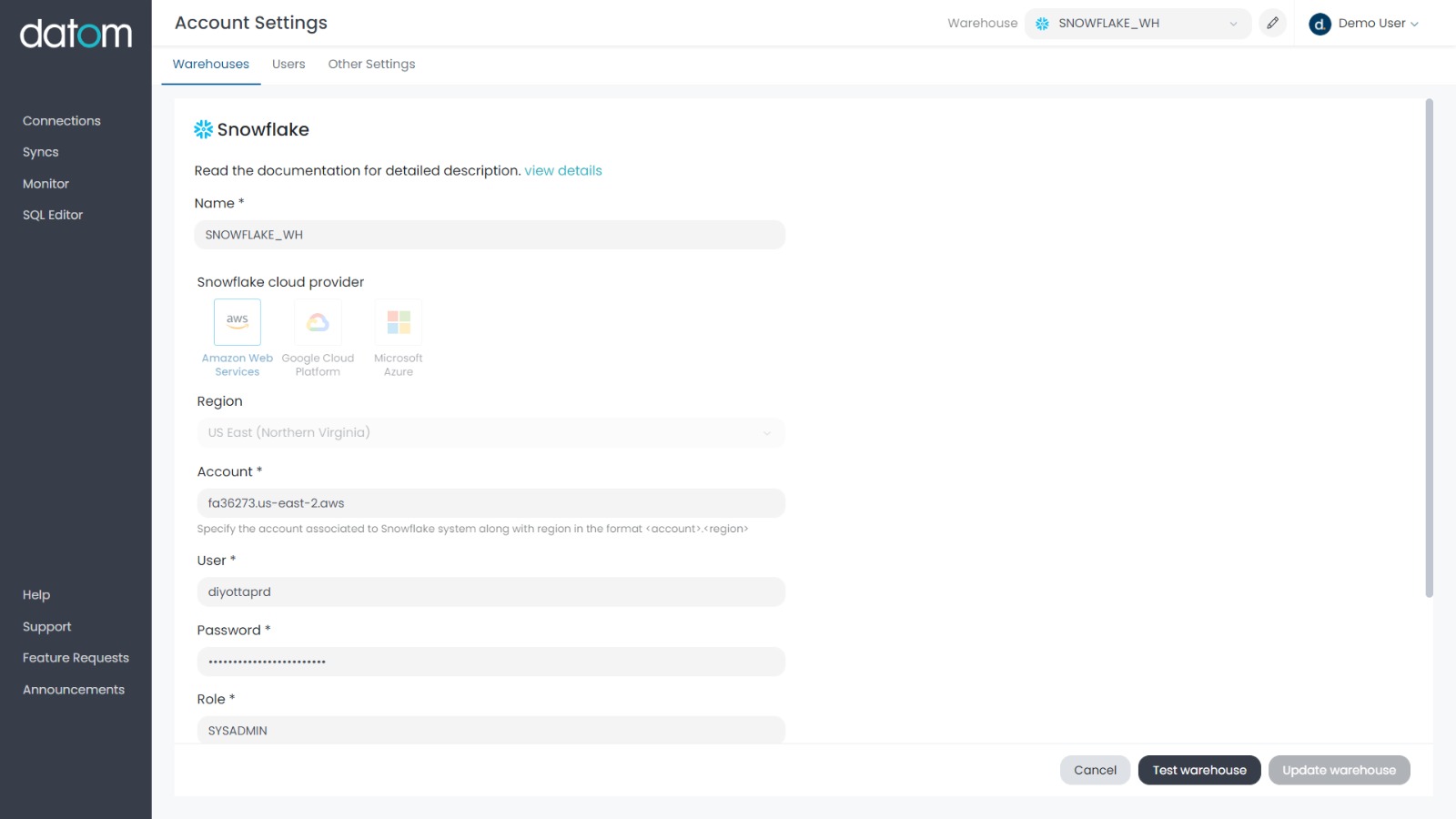Select the Amazon Web Services provider icon
The image size is (1456, 819).
click(x=238, y=322)
